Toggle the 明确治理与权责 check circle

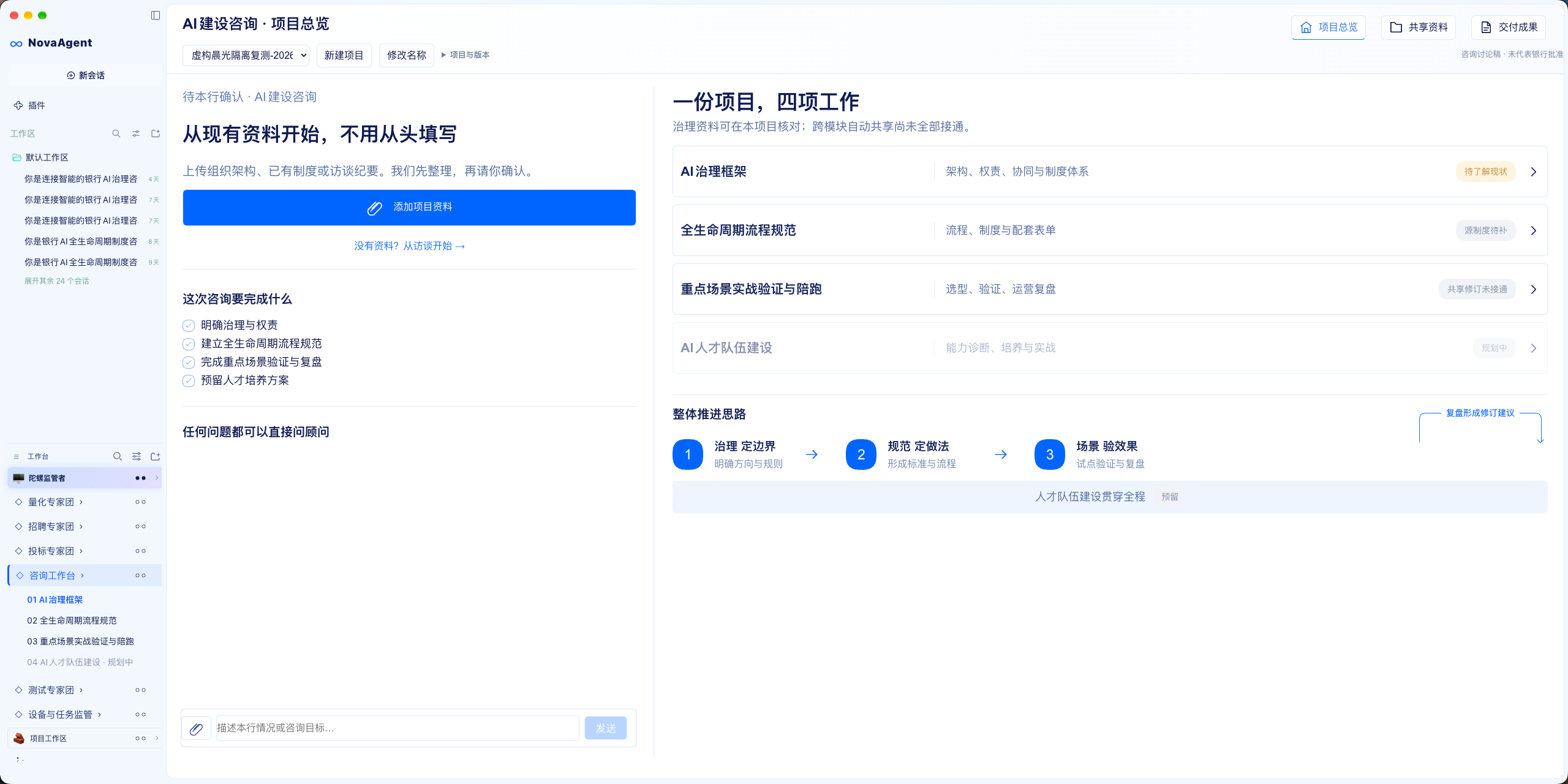pos(189,326)
